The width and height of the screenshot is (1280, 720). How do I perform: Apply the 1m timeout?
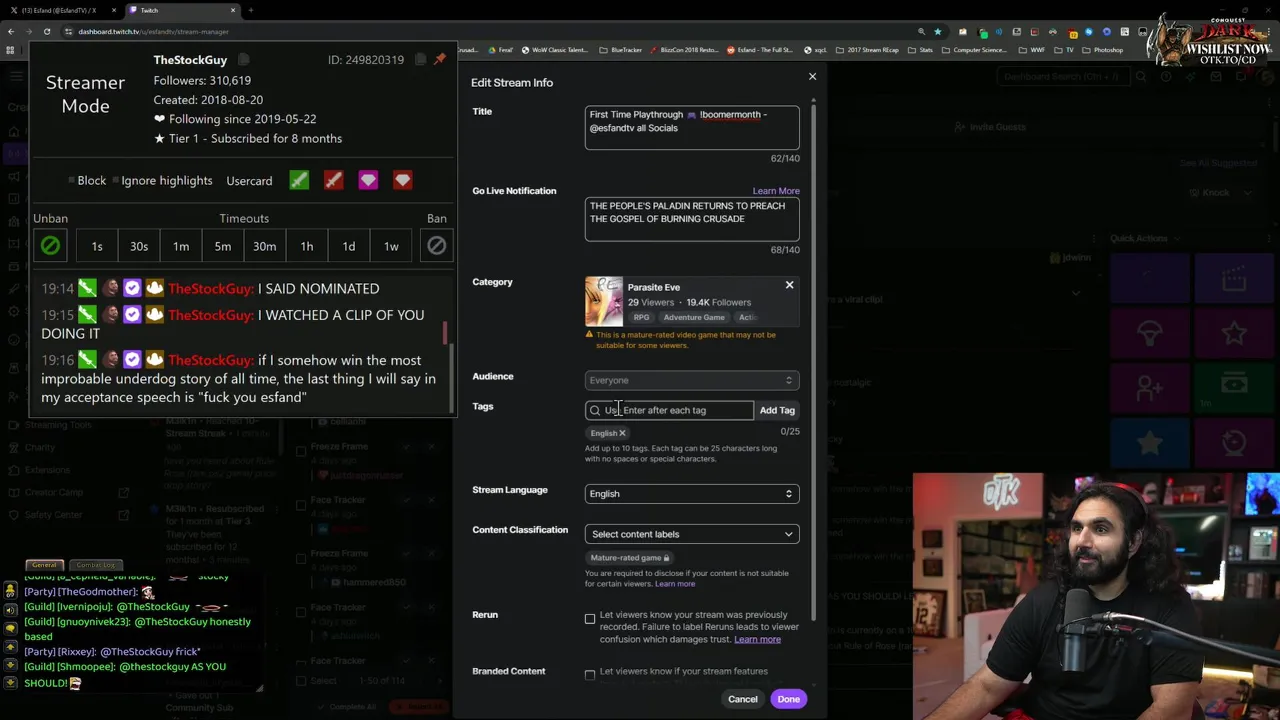[x=181, y=246]
